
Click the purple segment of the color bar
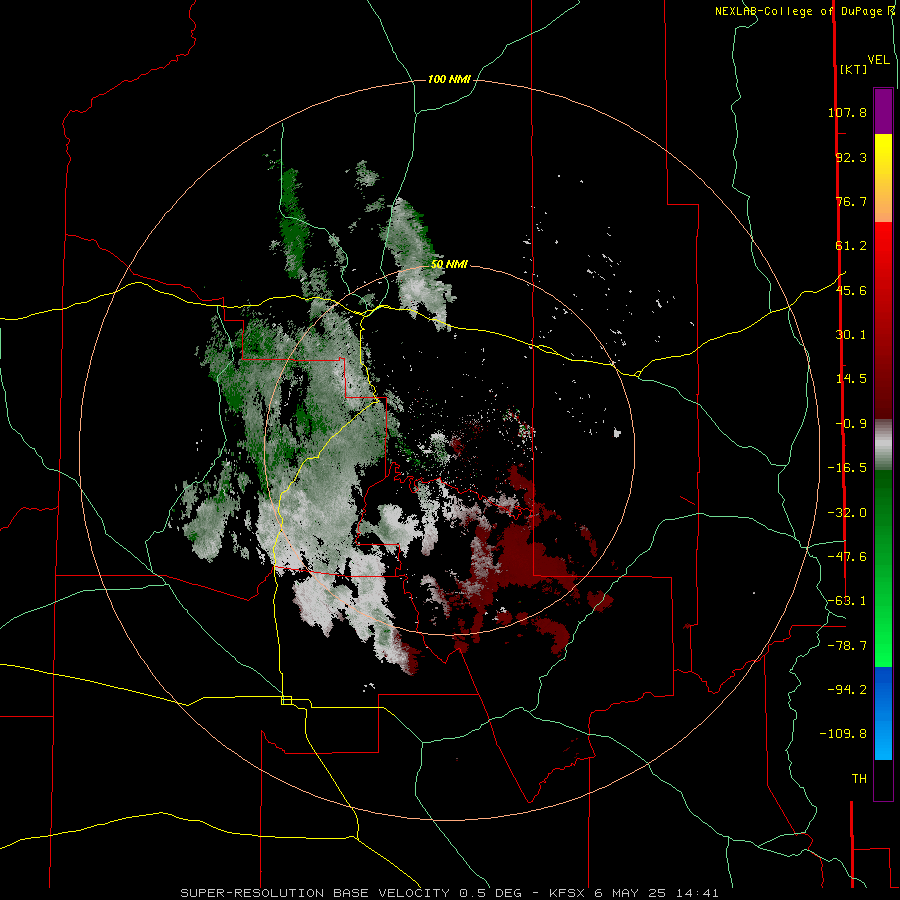tap(883, 111)
